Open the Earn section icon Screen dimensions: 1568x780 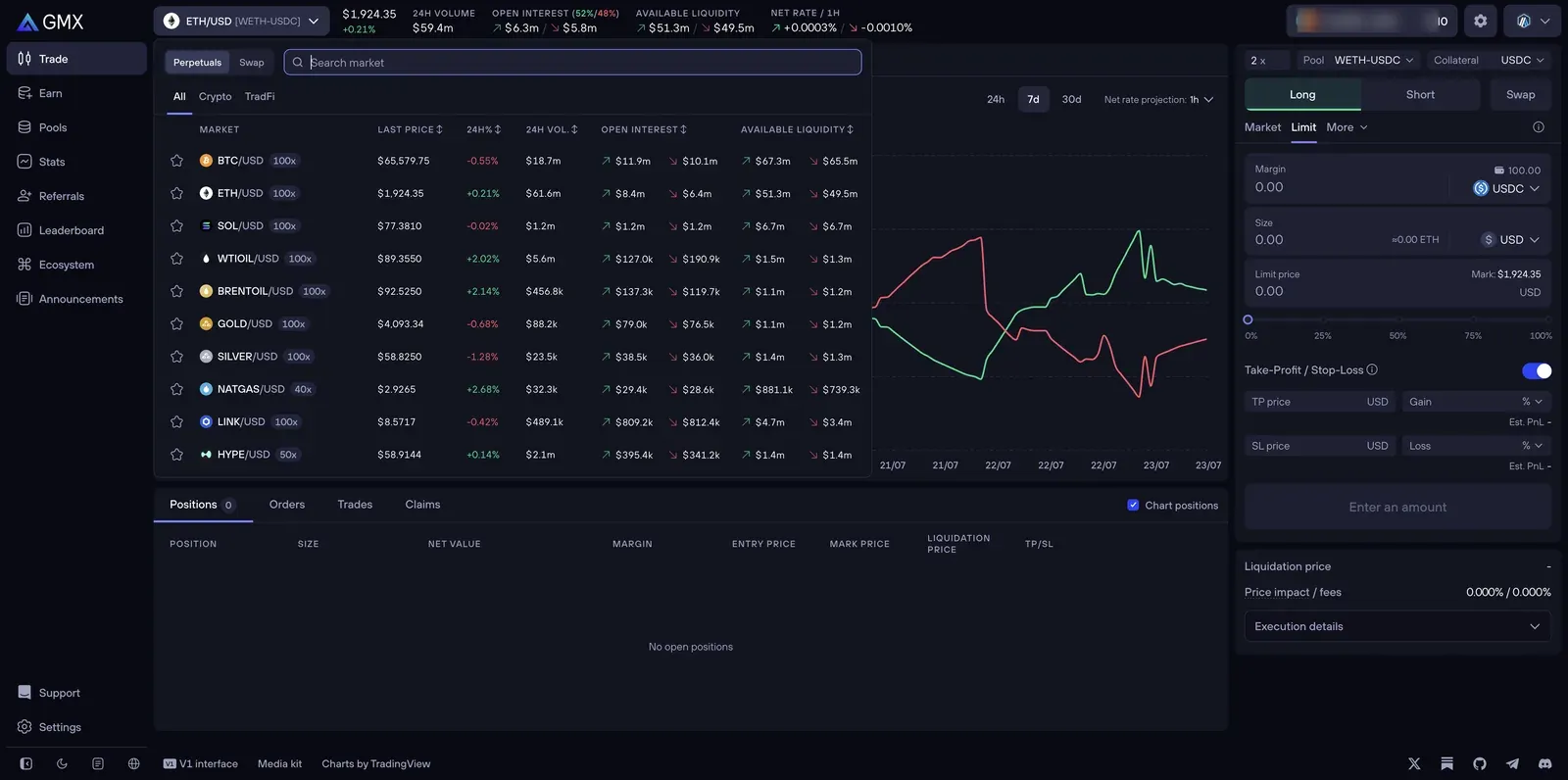(x=24, y=93)
